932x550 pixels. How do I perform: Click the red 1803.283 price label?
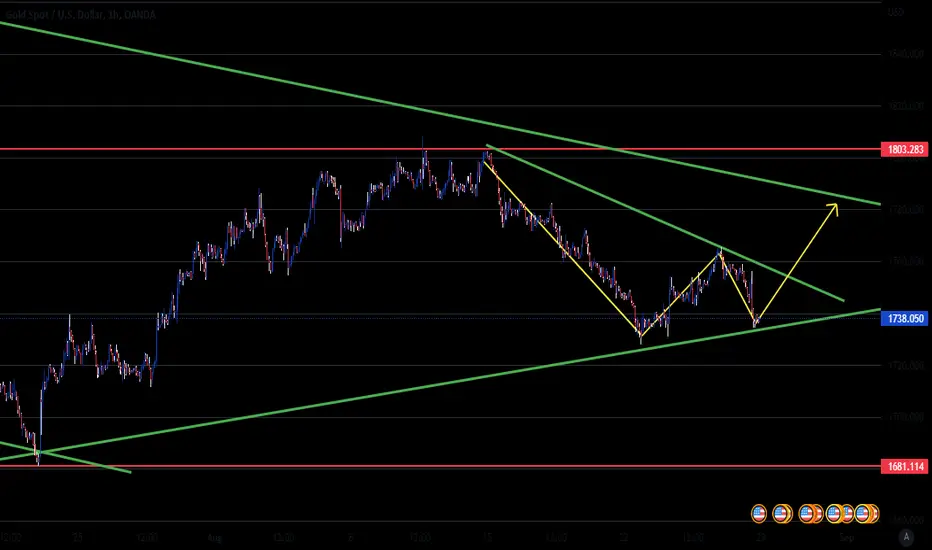click(x=905, y=149)
